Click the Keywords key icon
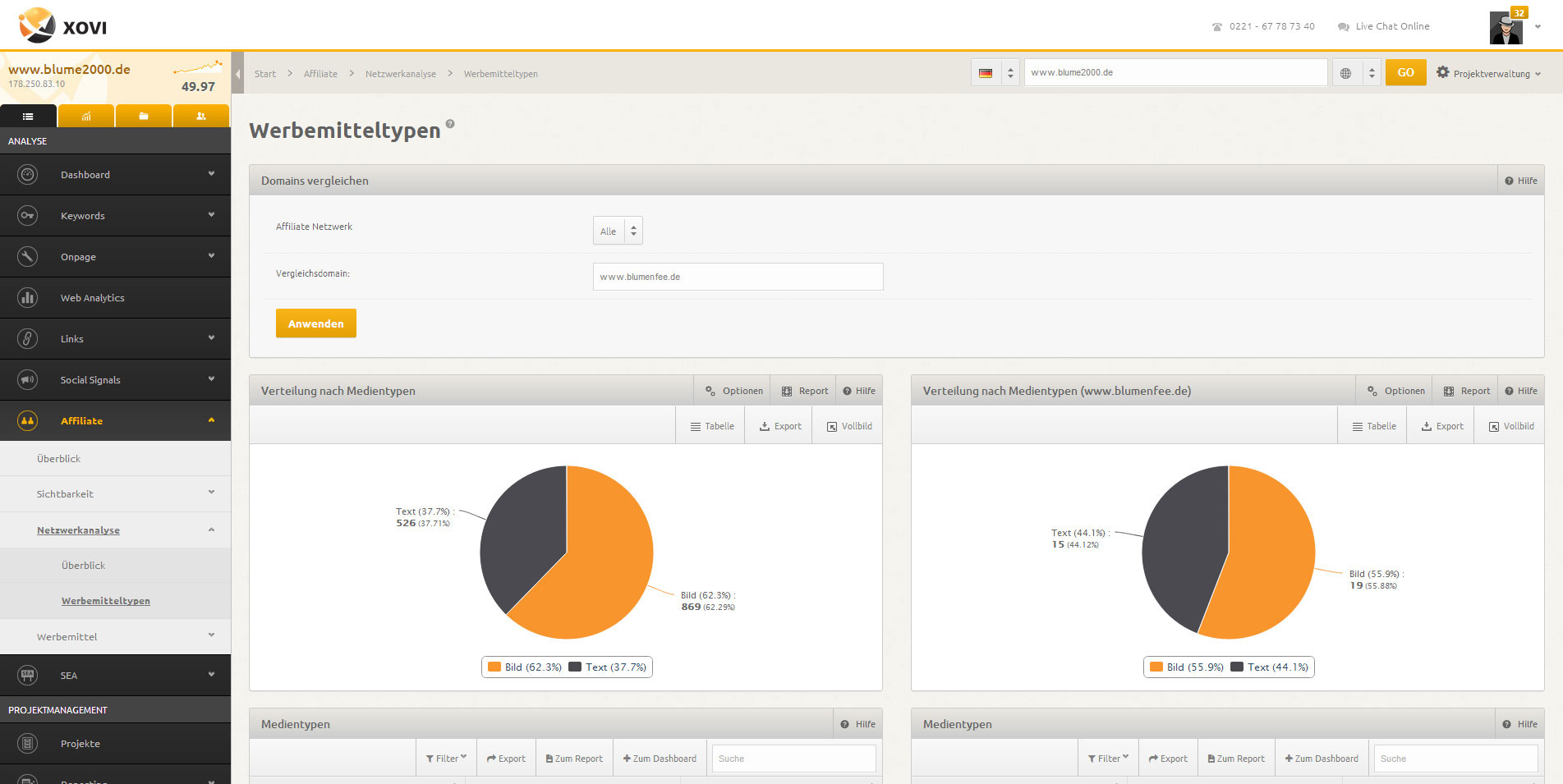This screenshot has width=1563, height=784. click(28, 215)
